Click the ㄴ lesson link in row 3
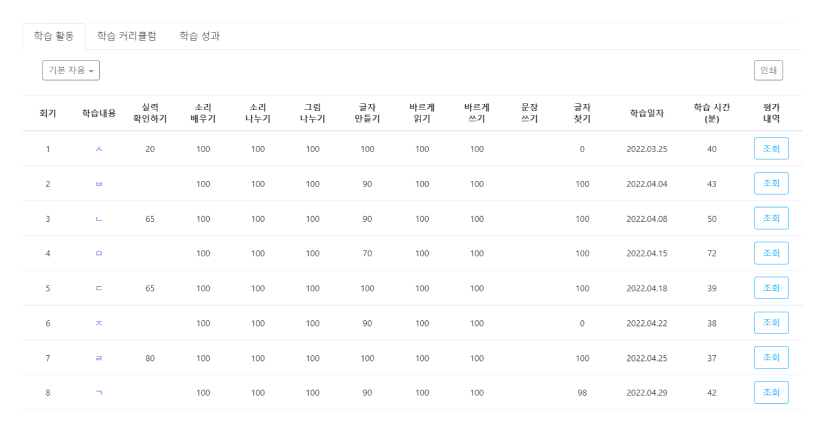Image resolution: width=825 pixels, height=445 pixels. (99, 219)
